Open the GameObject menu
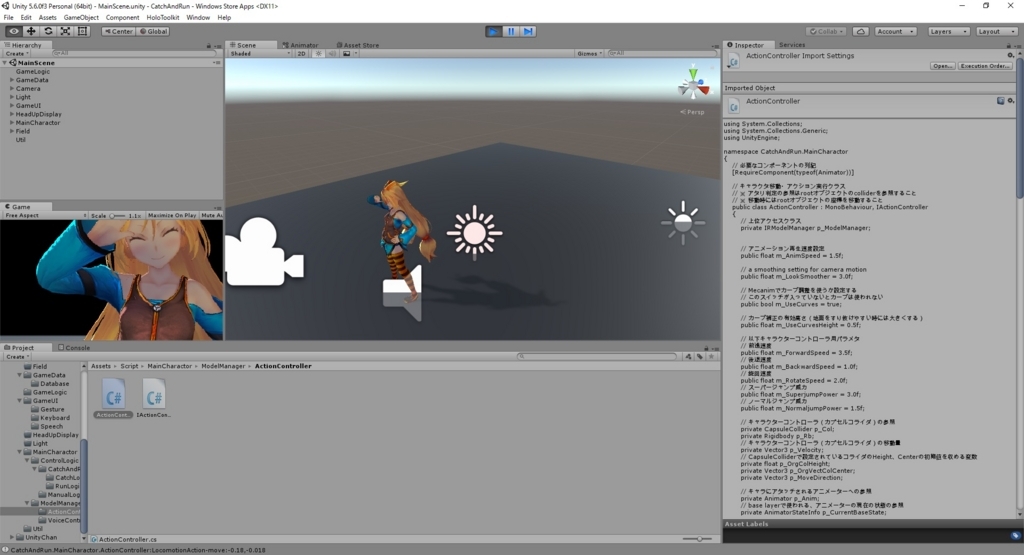 (x=81, y=18)
